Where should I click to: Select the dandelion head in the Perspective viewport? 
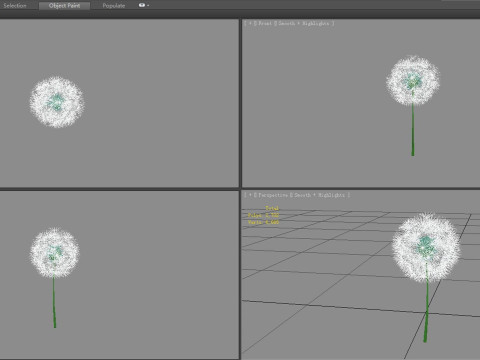click(426, 248)
